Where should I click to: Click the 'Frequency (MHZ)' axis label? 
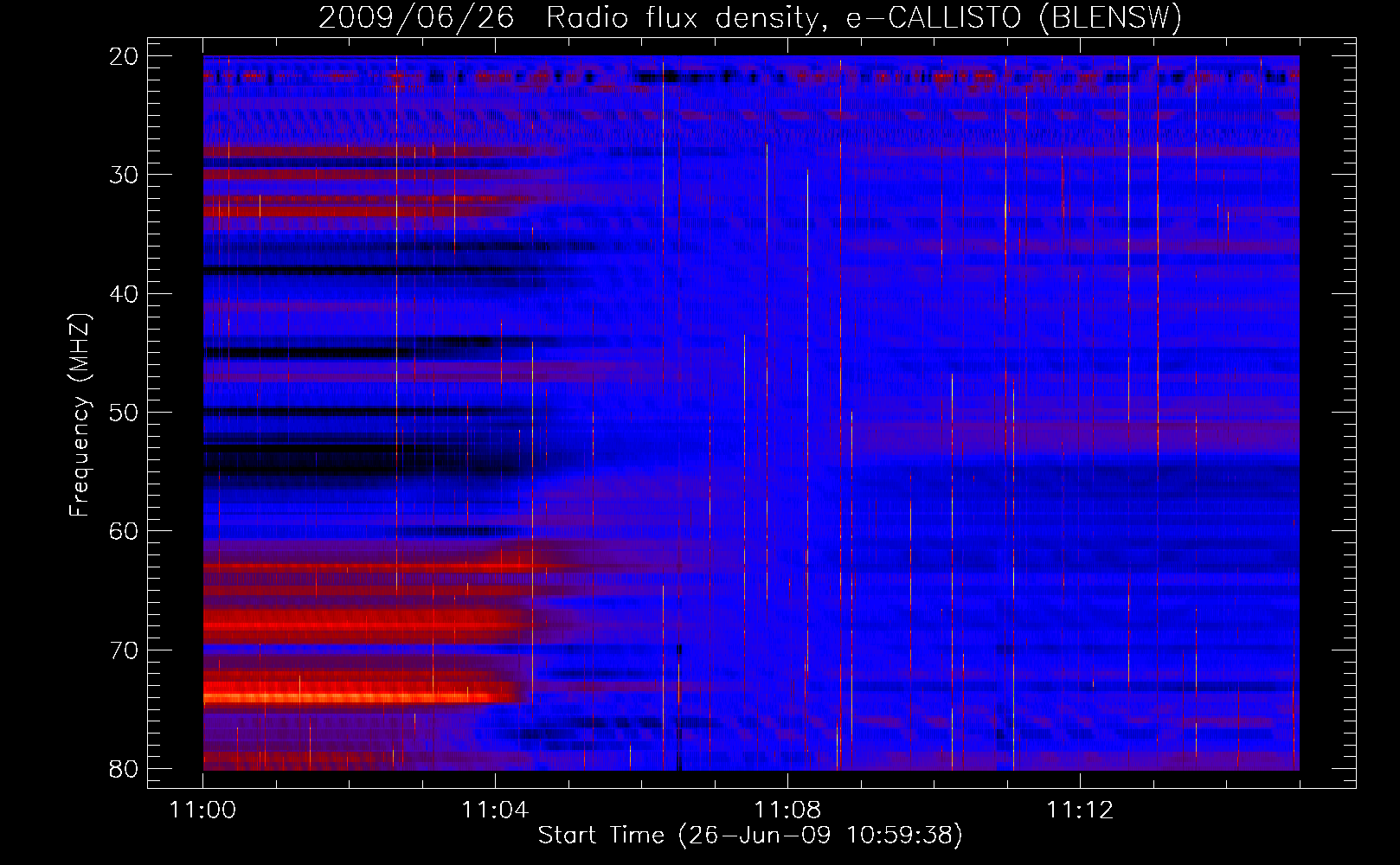[80, 415]
